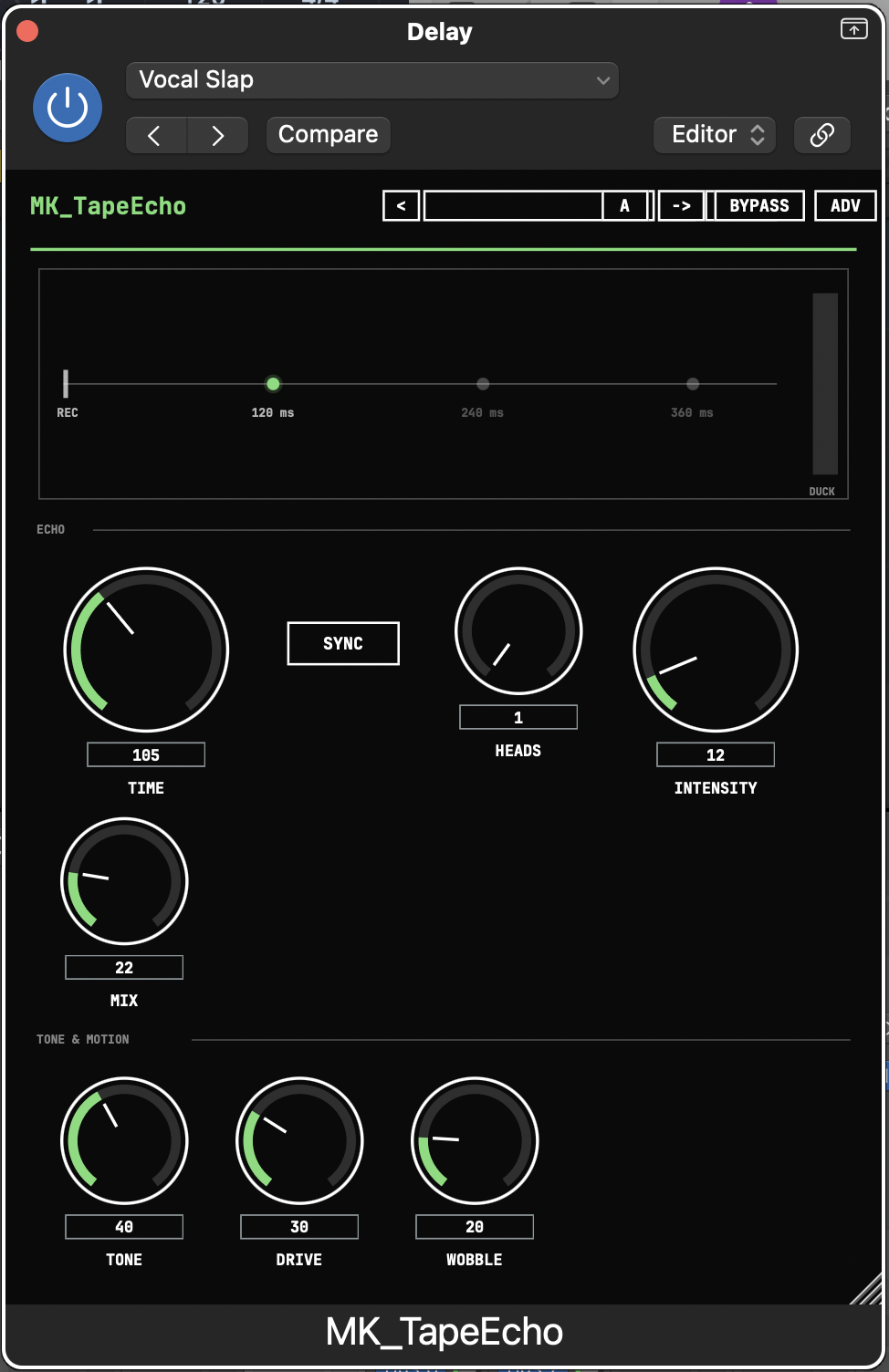
Task: Toggle the SYNC button
Action: coord(343,643)
